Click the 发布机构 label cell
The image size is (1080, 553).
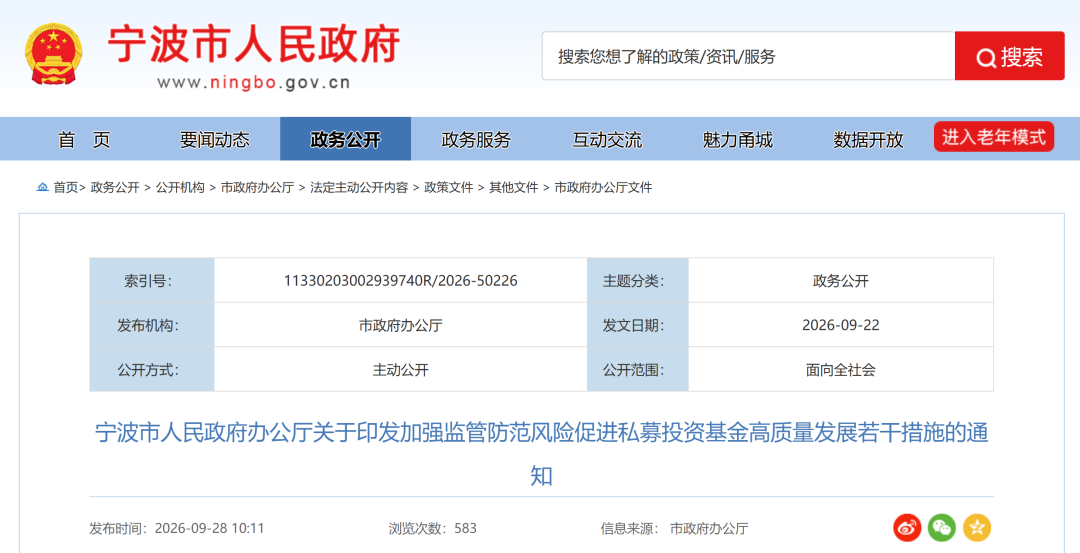[x=152, y=325]
